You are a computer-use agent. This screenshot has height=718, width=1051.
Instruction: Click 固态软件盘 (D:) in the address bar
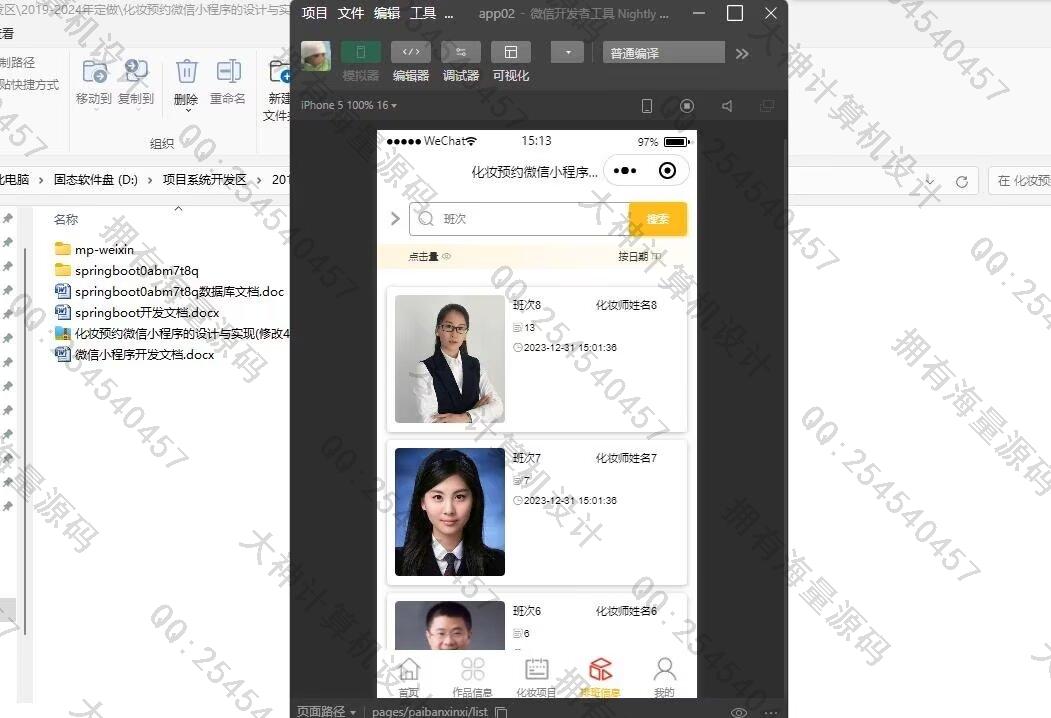(x=96, y=180)
